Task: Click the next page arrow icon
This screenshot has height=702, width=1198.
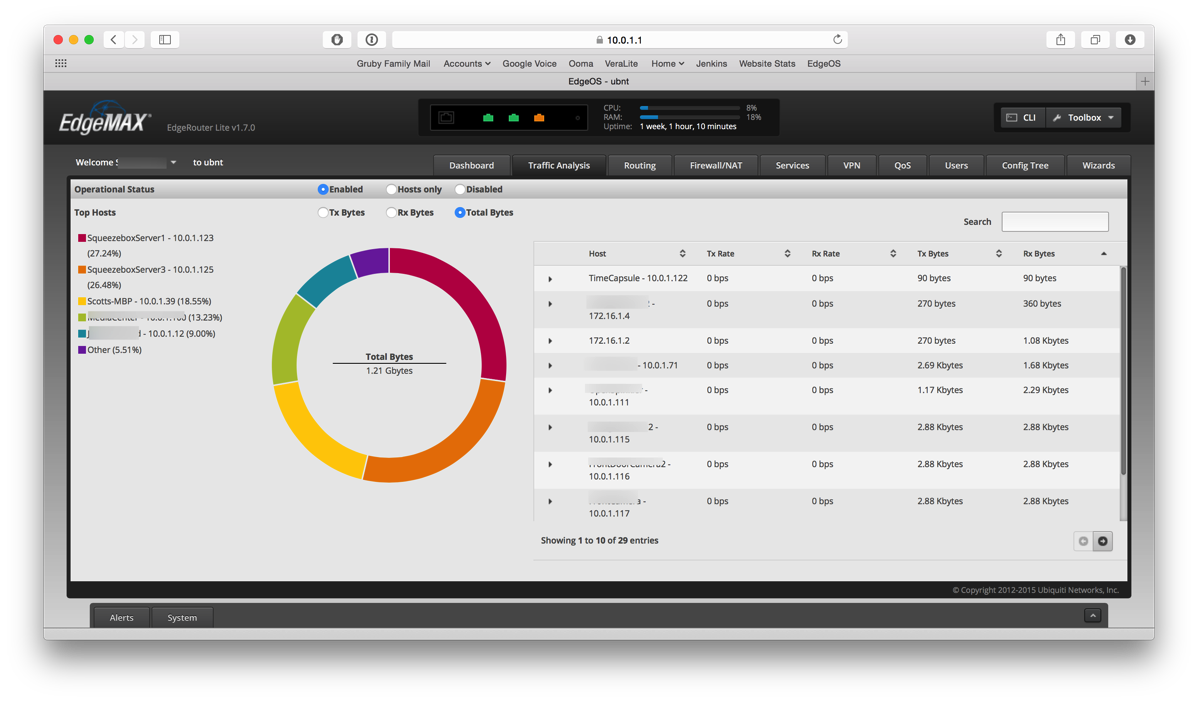Action: tap(1103, 540)
